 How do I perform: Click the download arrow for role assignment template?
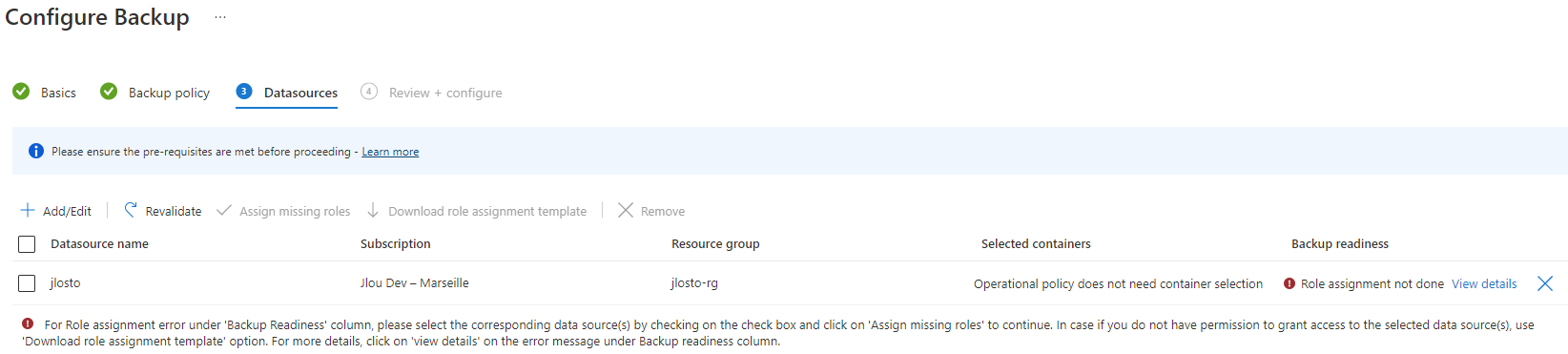point(373,210)
